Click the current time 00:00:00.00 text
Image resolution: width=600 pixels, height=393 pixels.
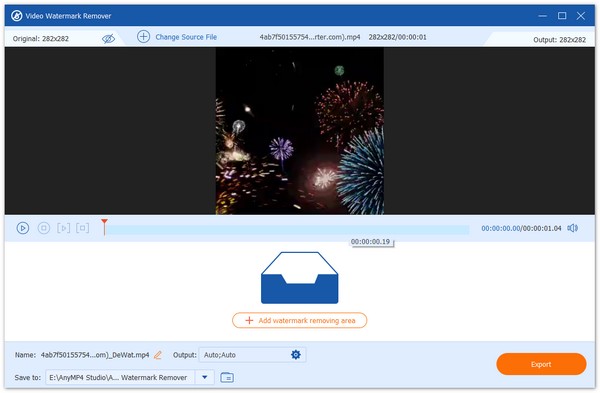click(501, 228)
